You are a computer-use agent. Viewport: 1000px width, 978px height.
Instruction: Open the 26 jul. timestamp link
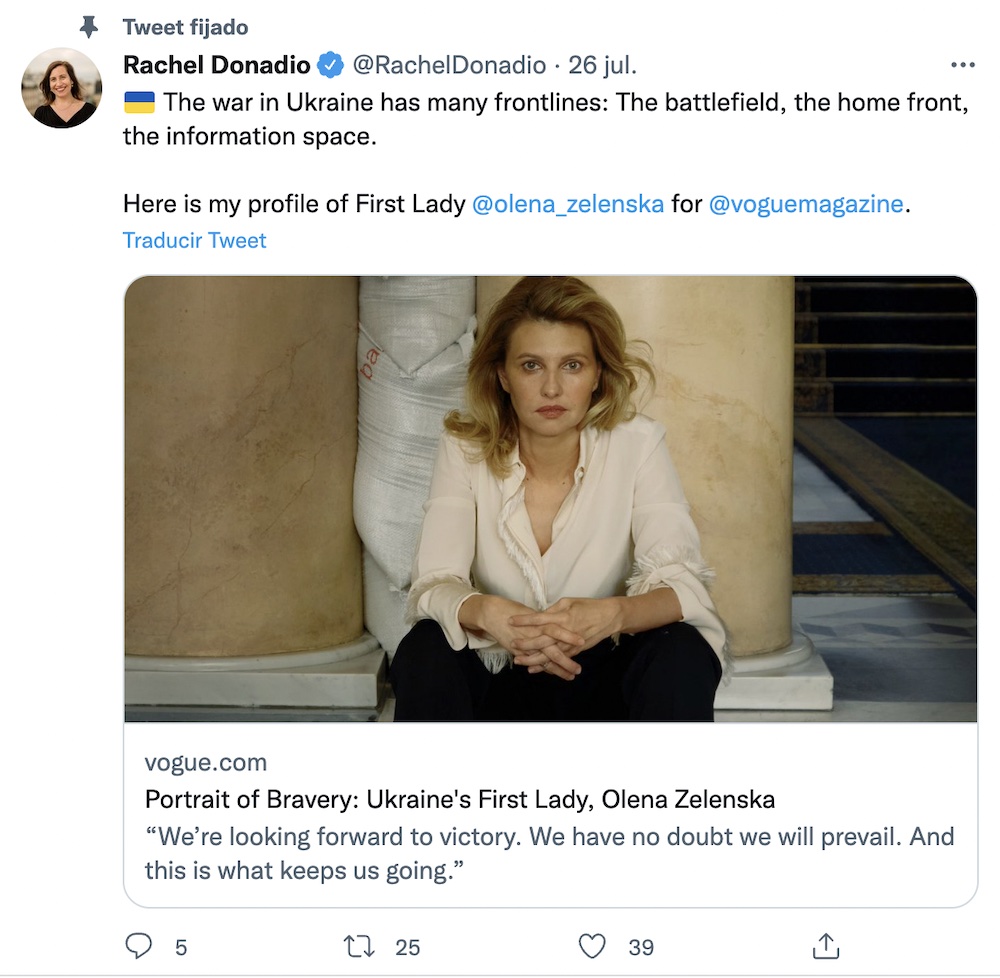coord(602,66)
